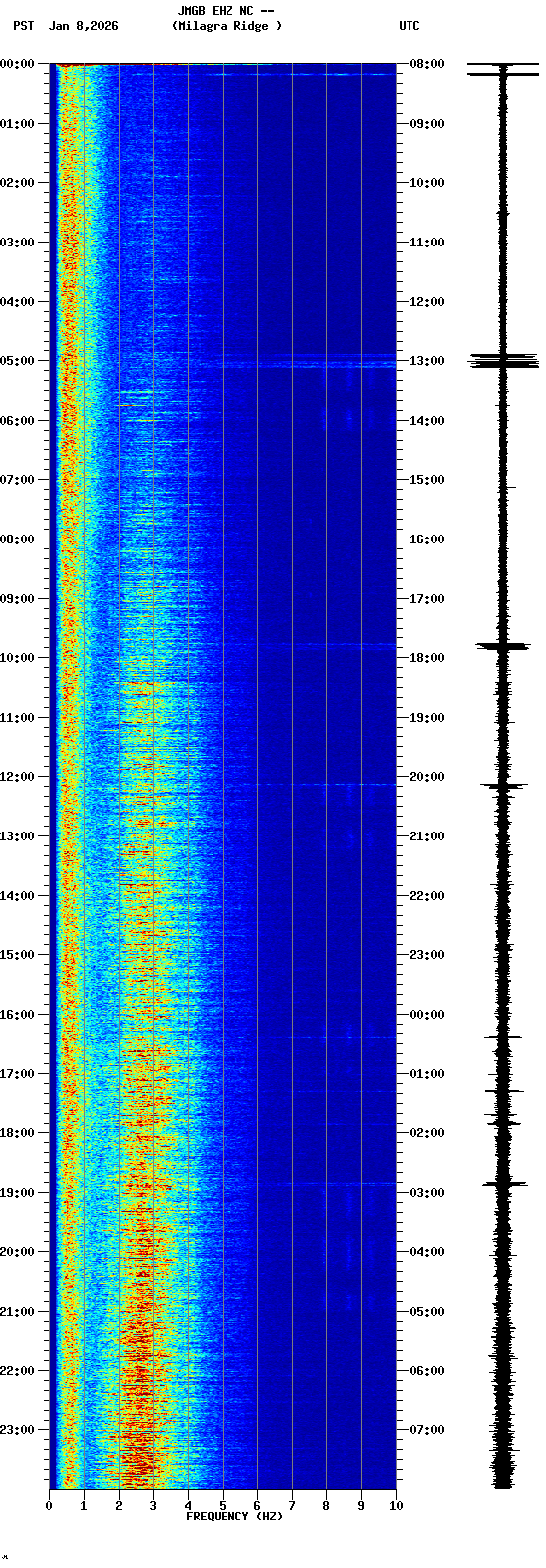The height and width of the screenshot is (1568, 546).
Task: Click the frequency axis tick label '10'
Action: pyautogui.click(x=396, y=1506)
